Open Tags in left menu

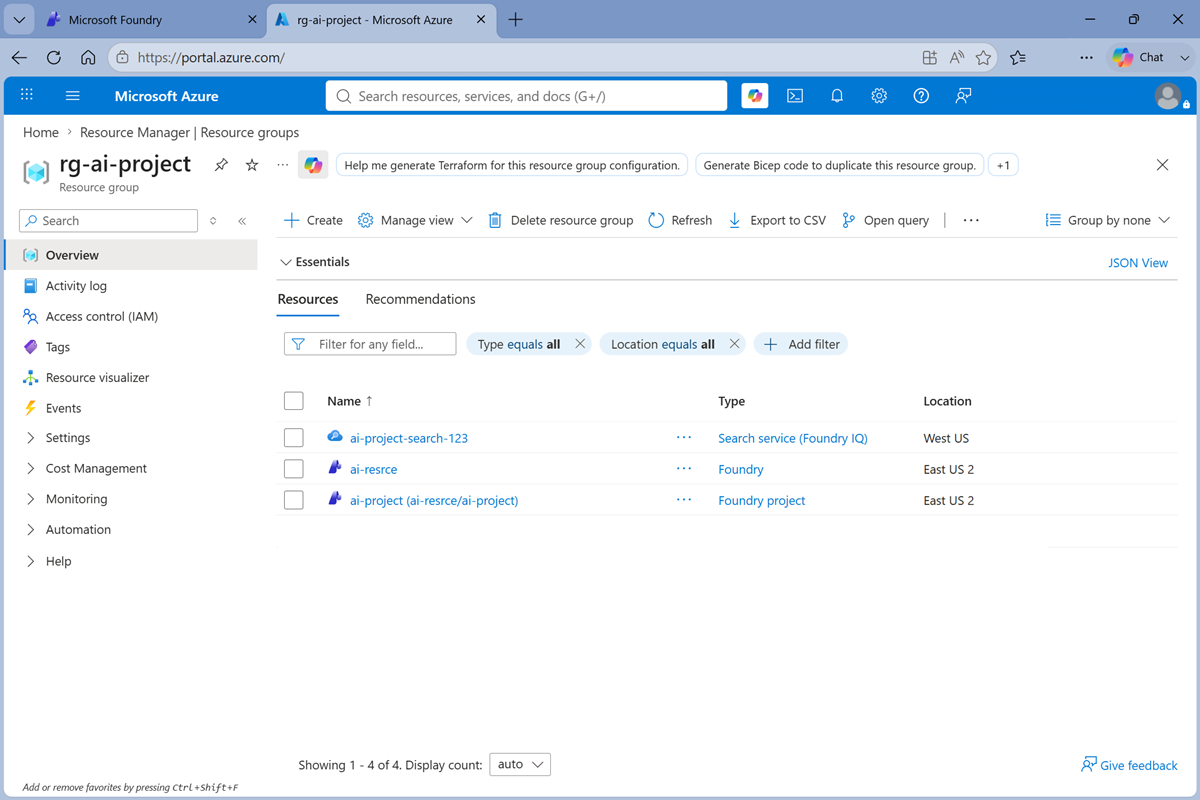click(58, 347)
